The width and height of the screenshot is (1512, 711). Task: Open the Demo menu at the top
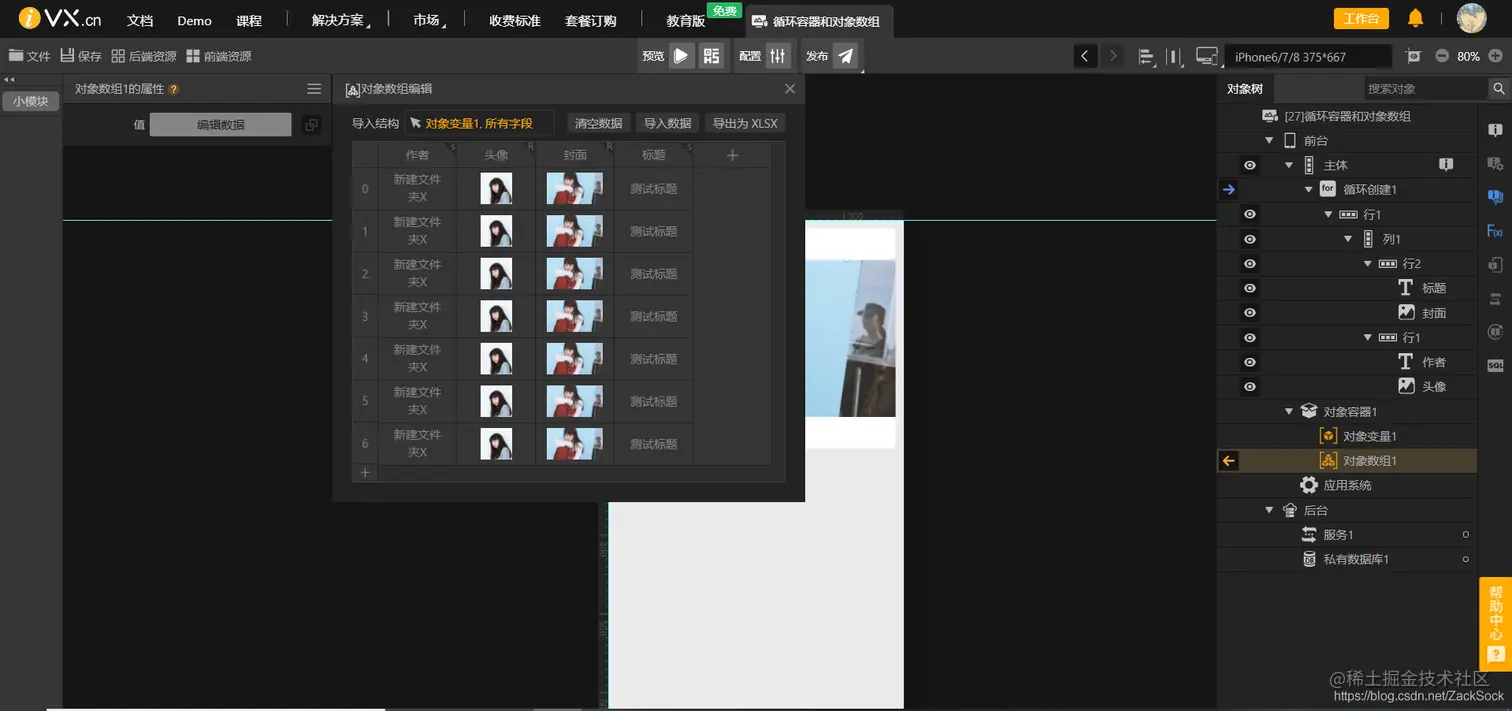click(194, 19)
